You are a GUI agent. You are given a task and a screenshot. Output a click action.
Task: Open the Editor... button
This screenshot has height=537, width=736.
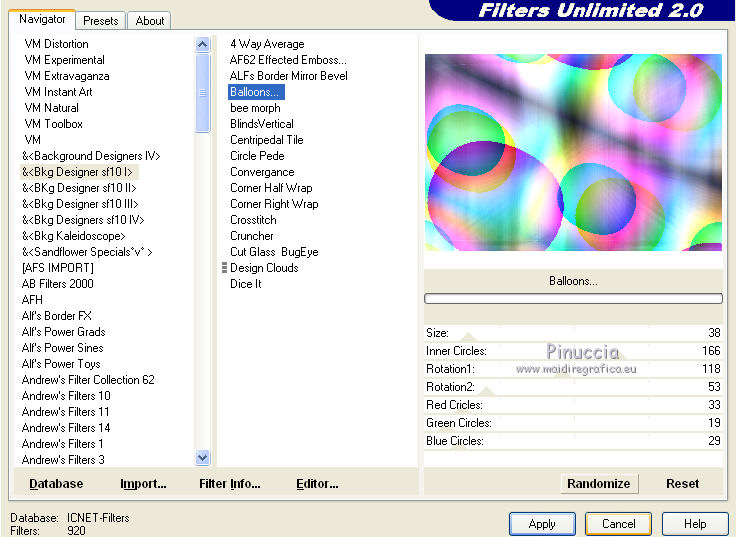317,483
